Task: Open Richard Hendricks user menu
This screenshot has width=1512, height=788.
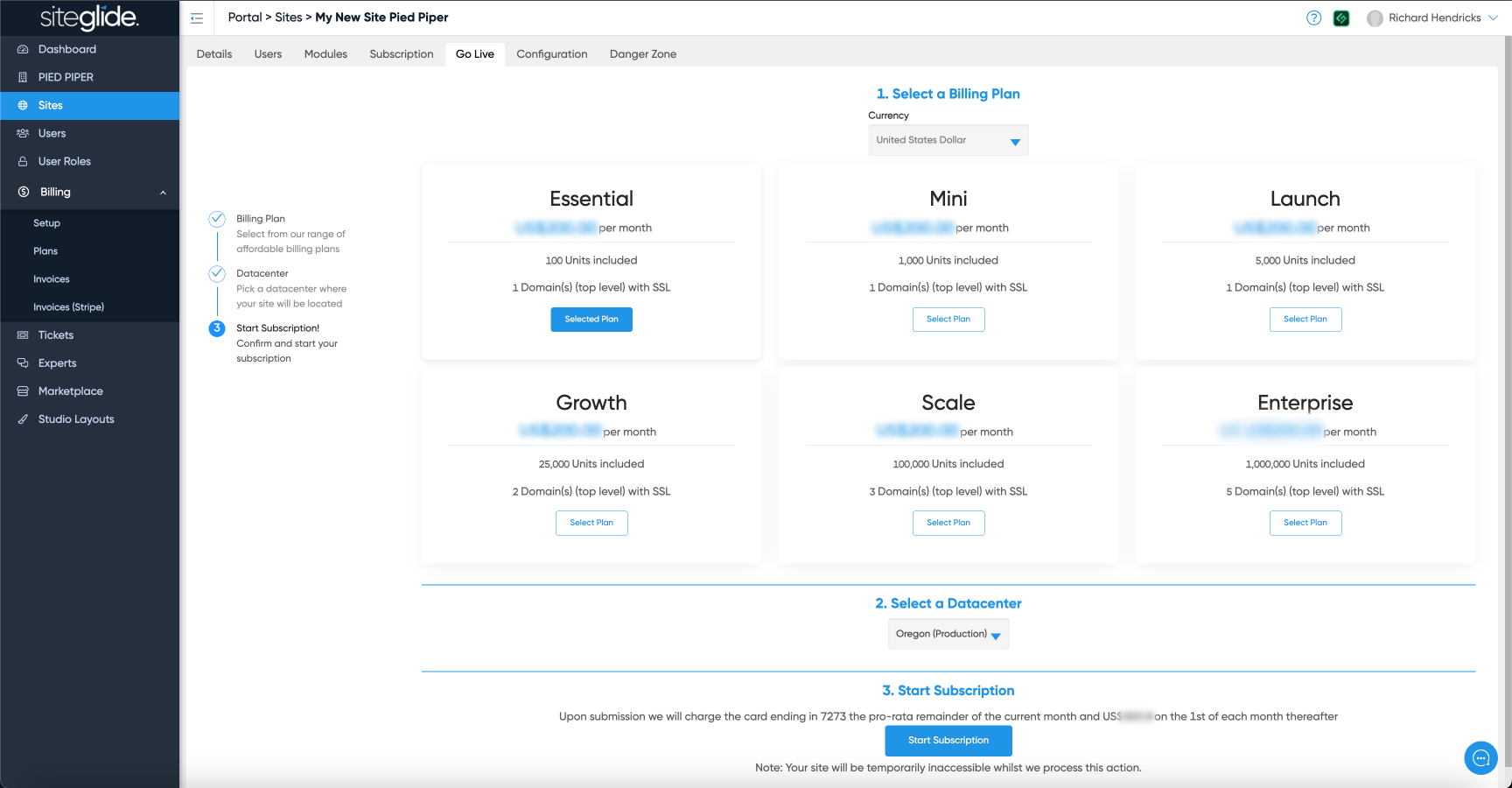Action: [1433, 18]
